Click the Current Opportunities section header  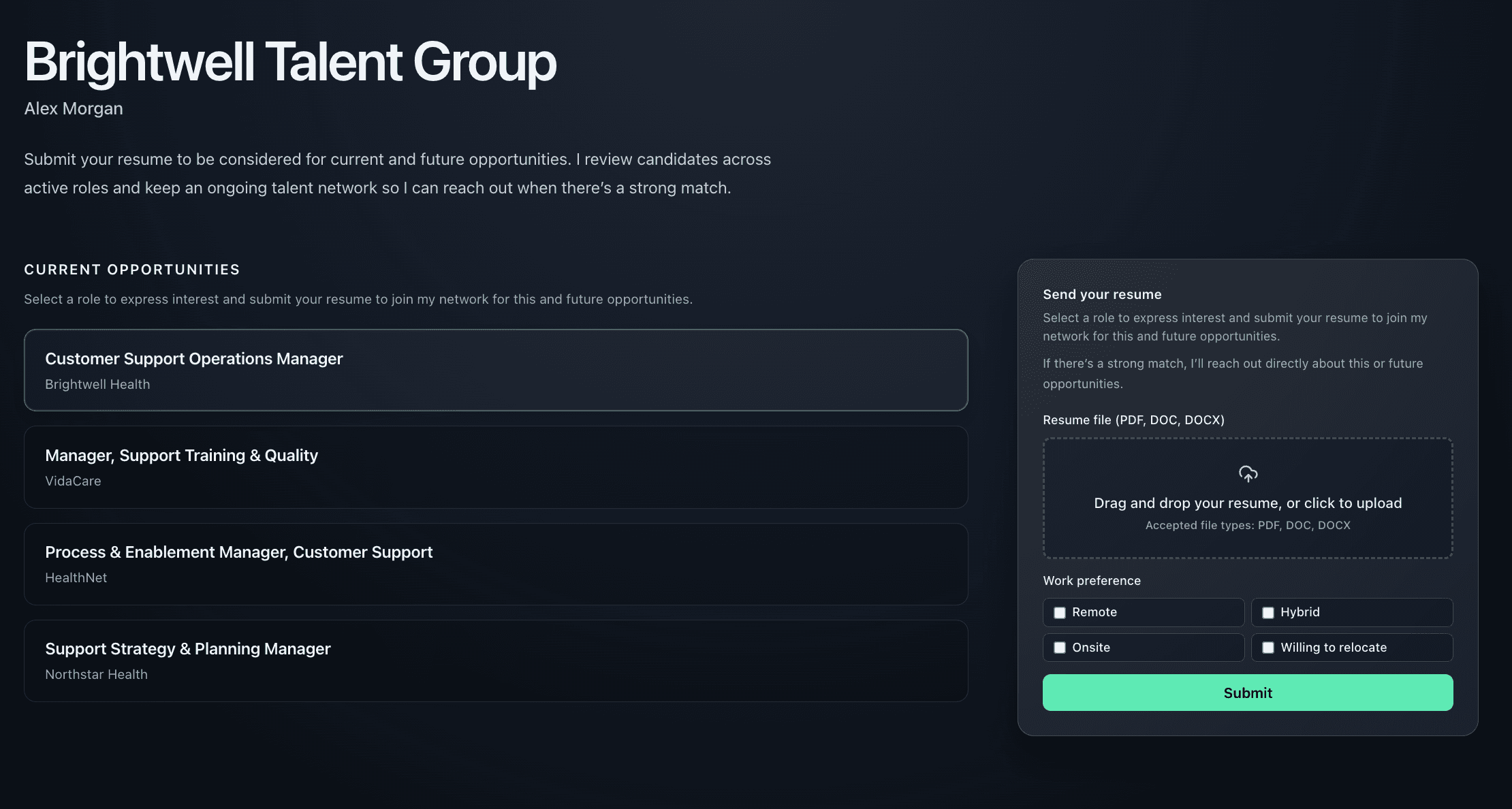(132, 270)
